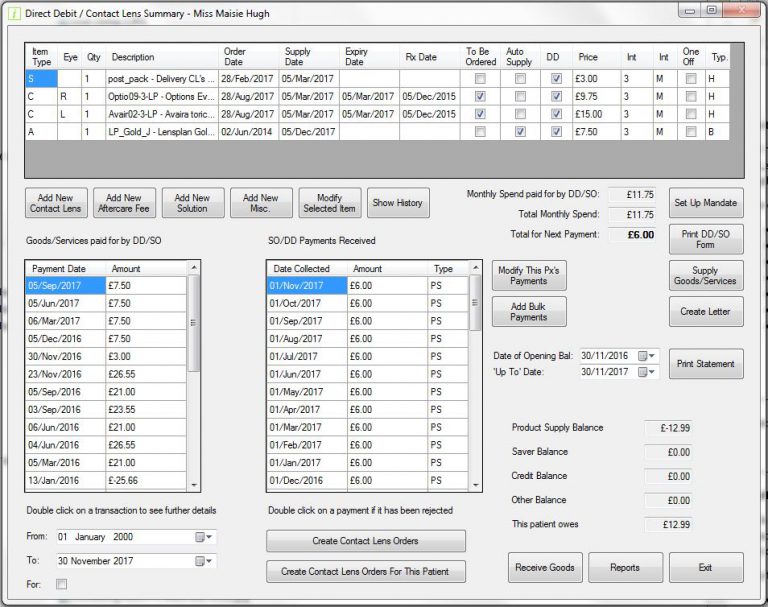Select 'LP_Gold_J - Lensplan Gol...' description cell
The width and height of the screenshot is (768, 607).
tap(162, 132)
